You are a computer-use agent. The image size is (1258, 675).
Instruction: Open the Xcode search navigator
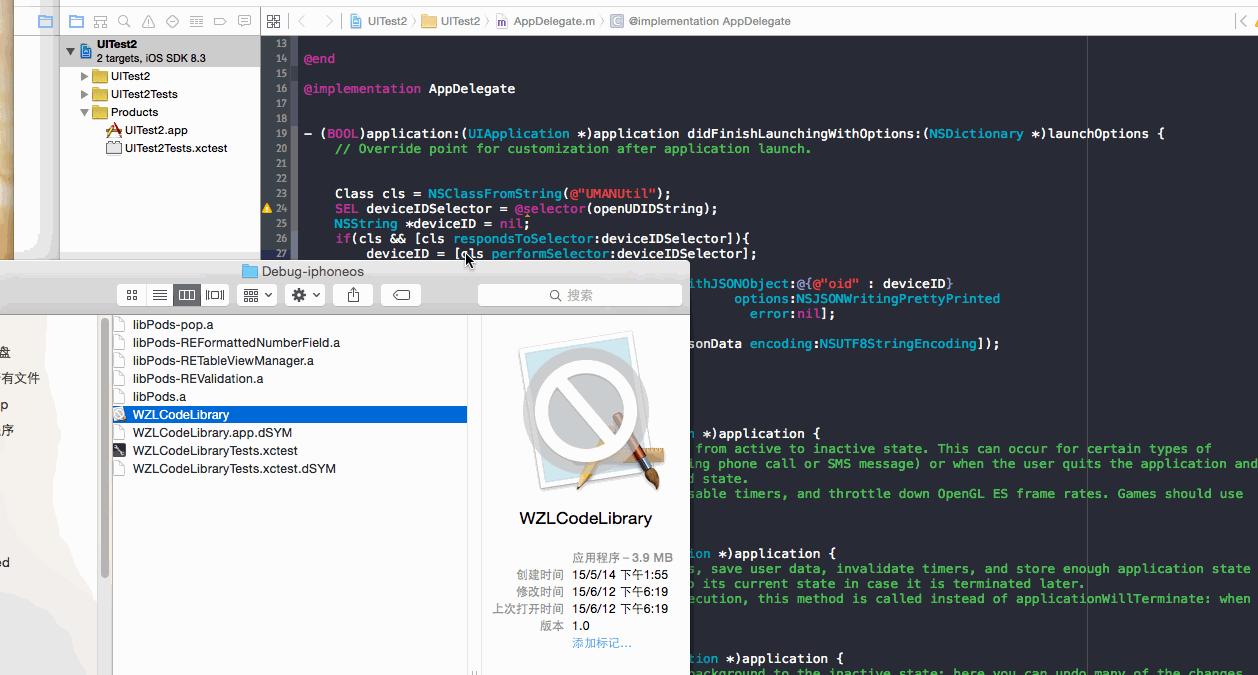click(x=124, y=19)
